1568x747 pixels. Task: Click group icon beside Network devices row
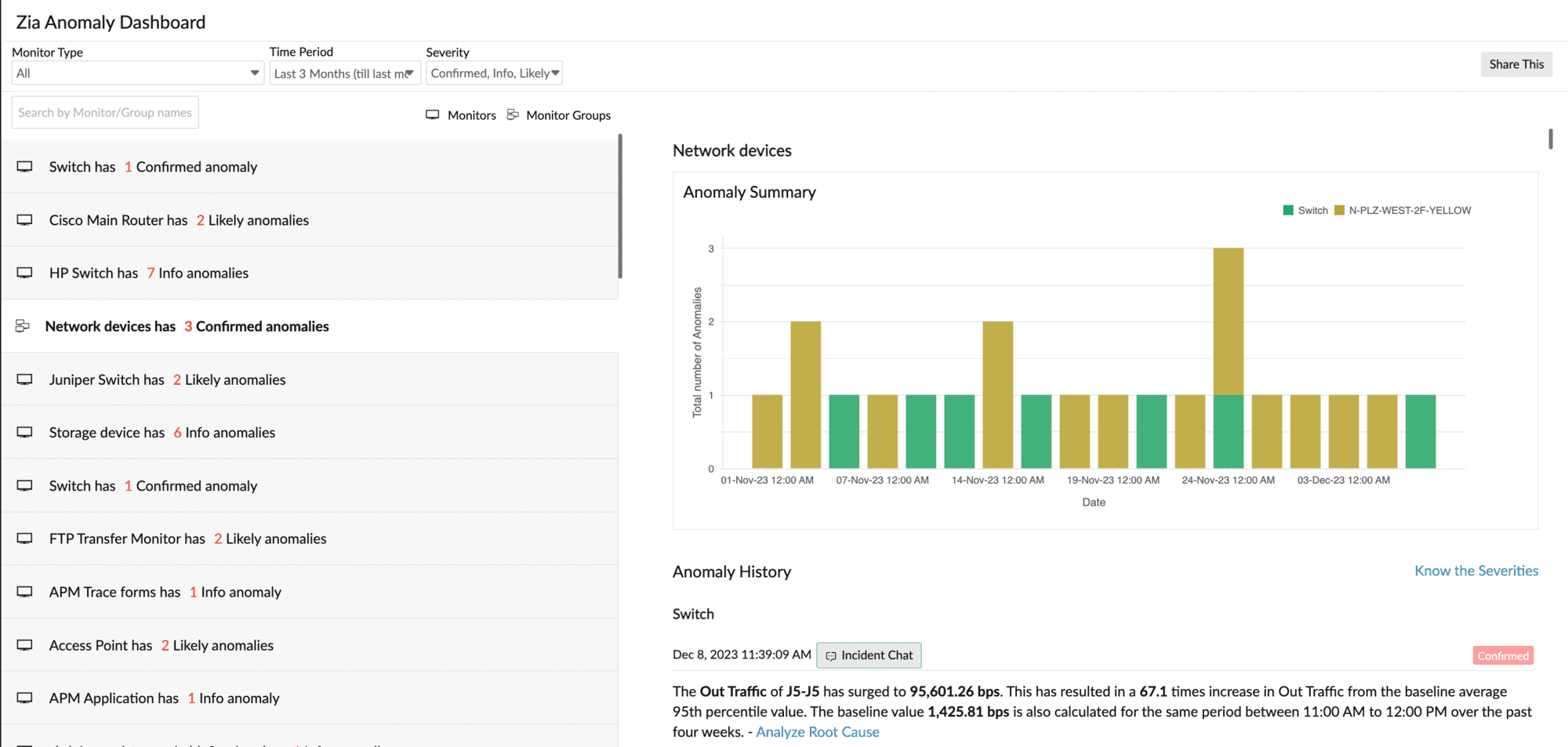(23, 326)
